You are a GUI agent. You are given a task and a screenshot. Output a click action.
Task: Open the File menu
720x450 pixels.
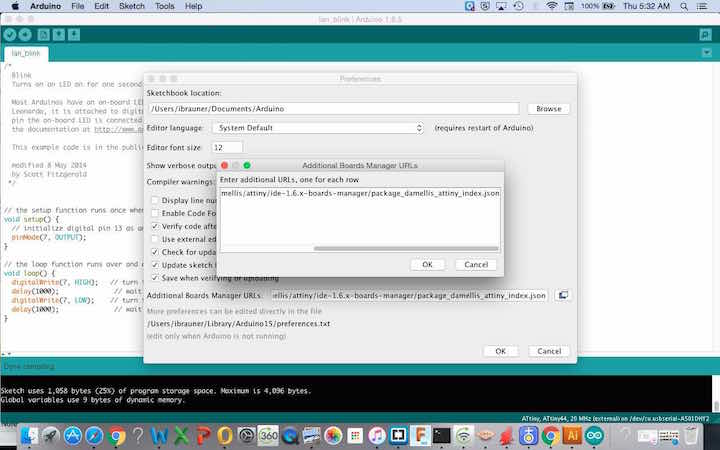(x=78, y=6)
